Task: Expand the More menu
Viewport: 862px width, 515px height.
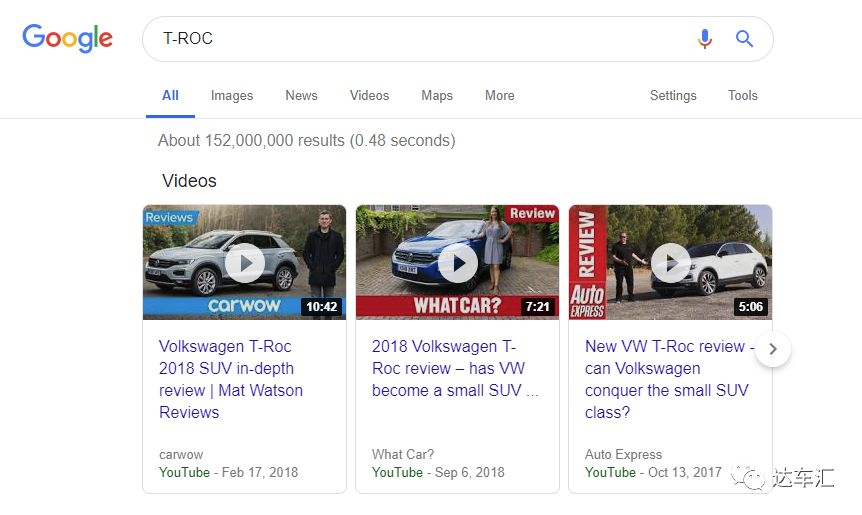Action: (x=500, y=96)
